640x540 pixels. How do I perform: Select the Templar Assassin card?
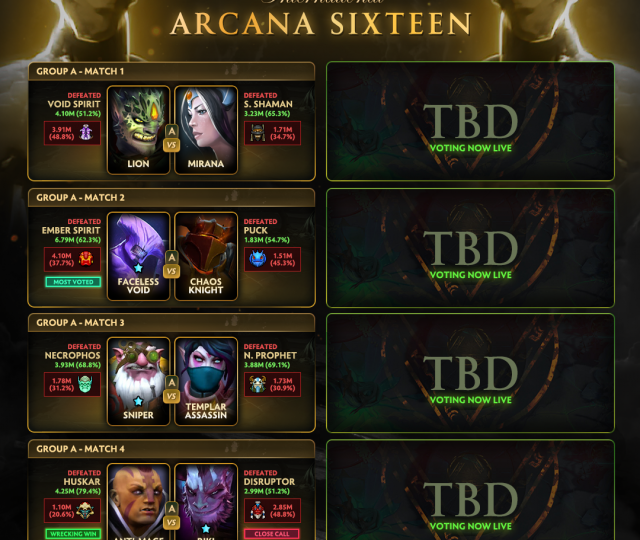coord(206,381)
